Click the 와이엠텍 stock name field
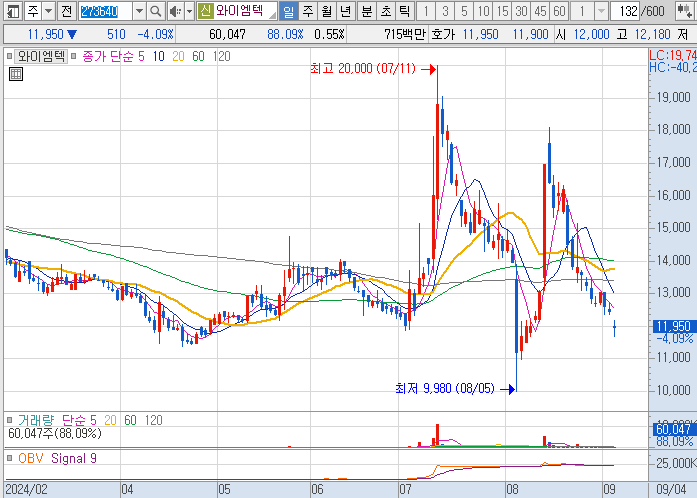The image size is (697, 498). (x=237, y=11)
